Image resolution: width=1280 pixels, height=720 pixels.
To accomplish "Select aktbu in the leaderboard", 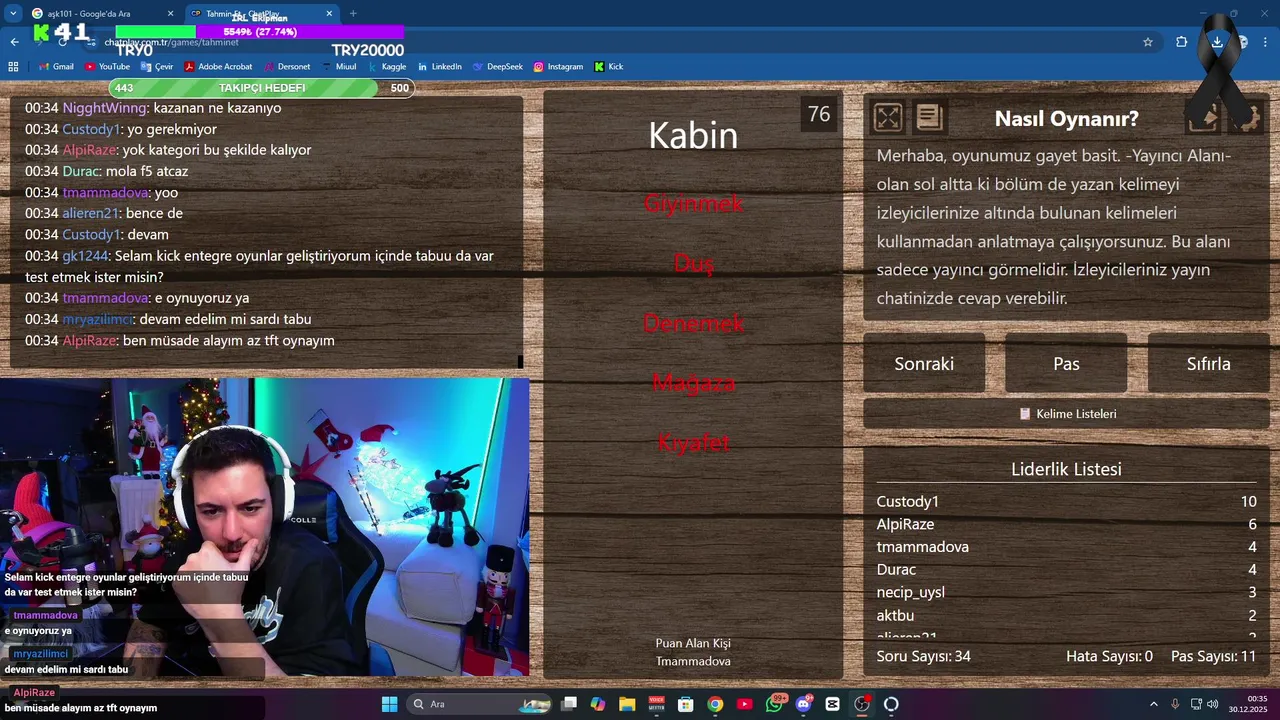I will [x=896, y=615].
